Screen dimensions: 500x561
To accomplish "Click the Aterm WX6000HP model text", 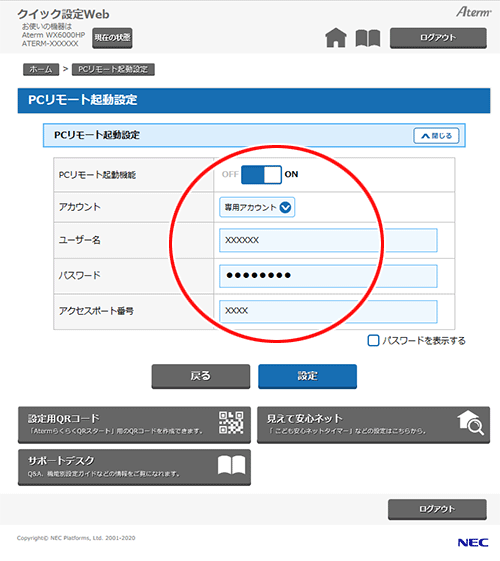I will point(53,35).
